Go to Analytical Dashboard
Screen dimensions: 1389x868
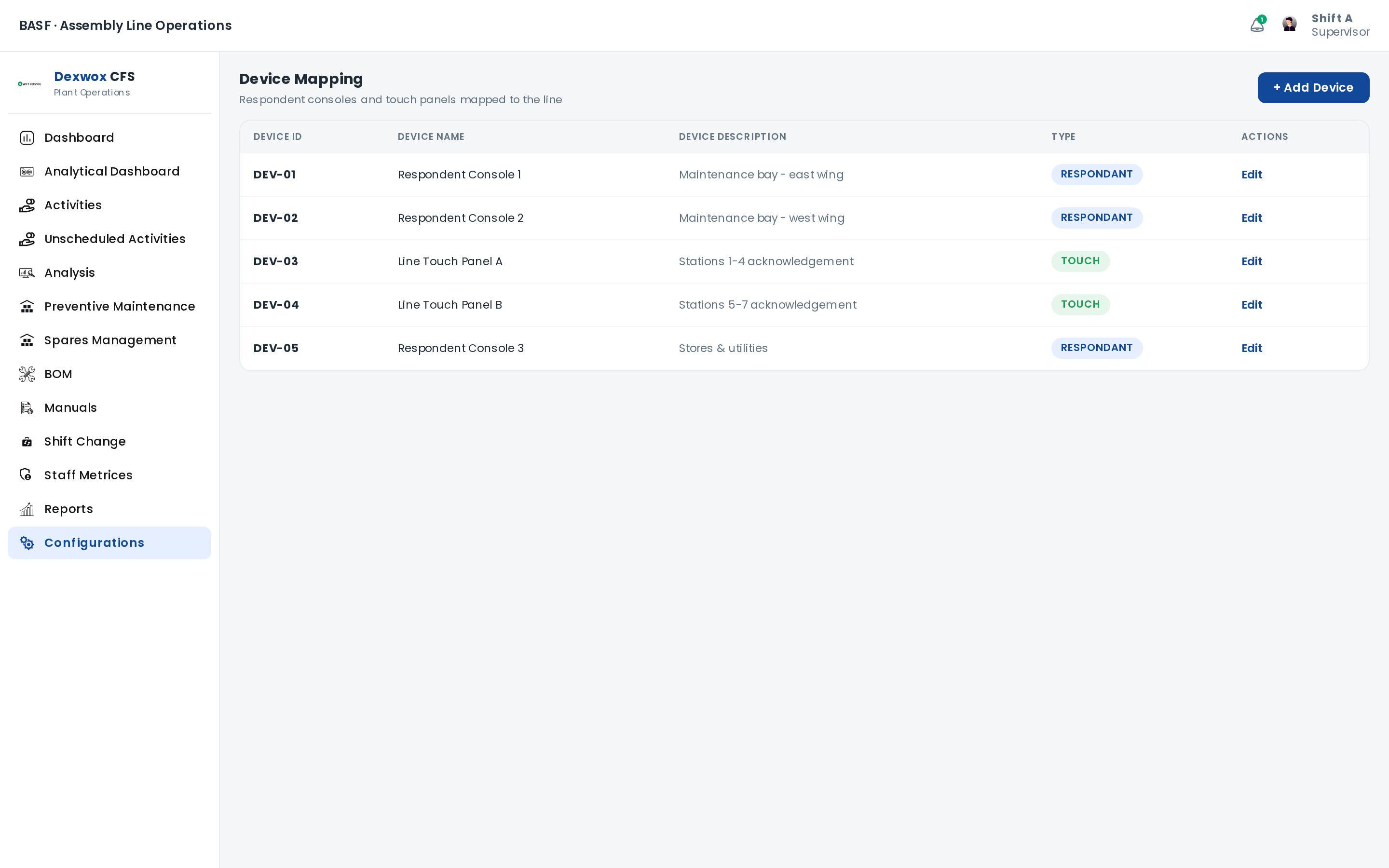point(109,172)
